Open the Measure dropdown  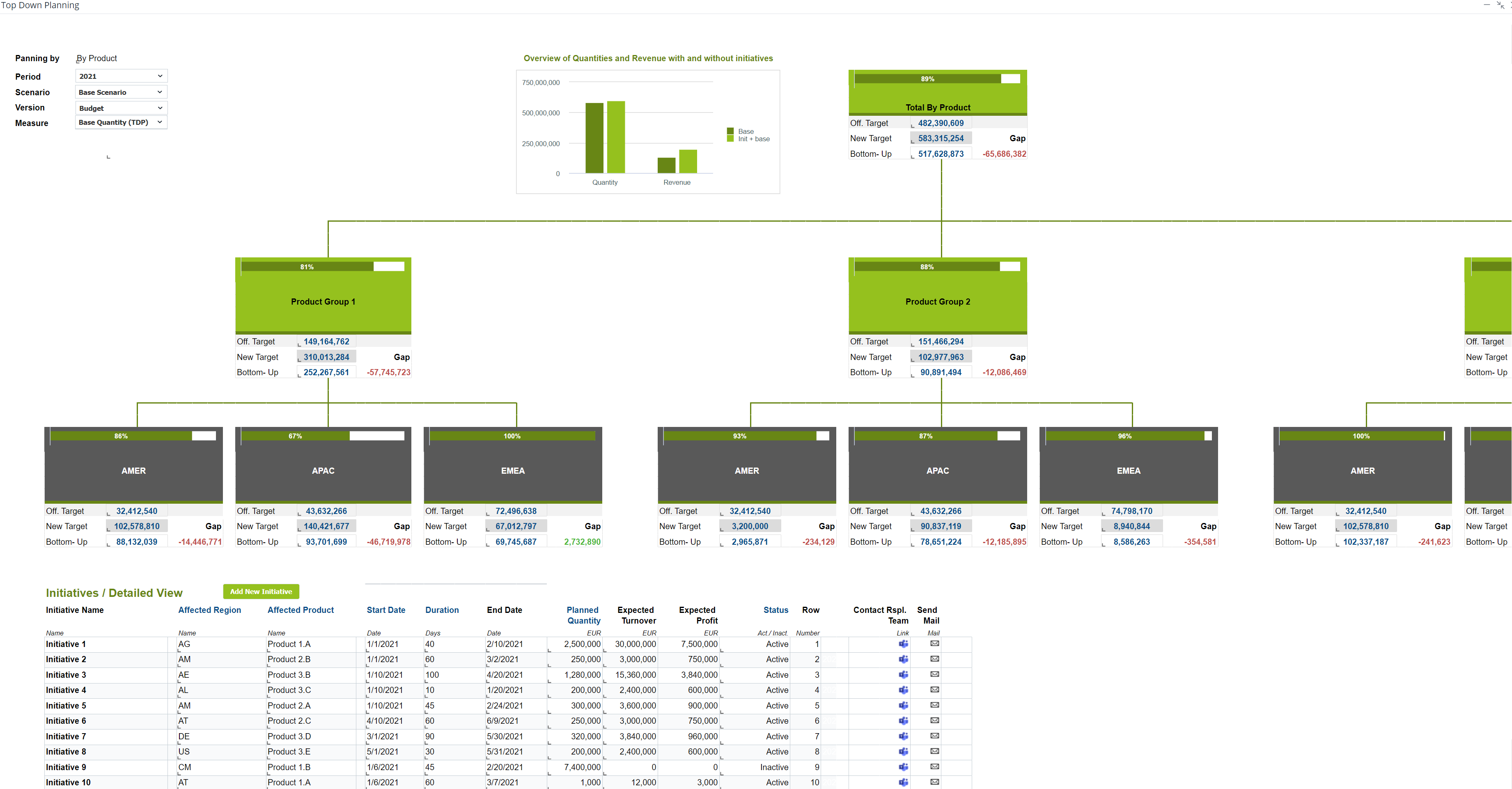tap(122, 122)
